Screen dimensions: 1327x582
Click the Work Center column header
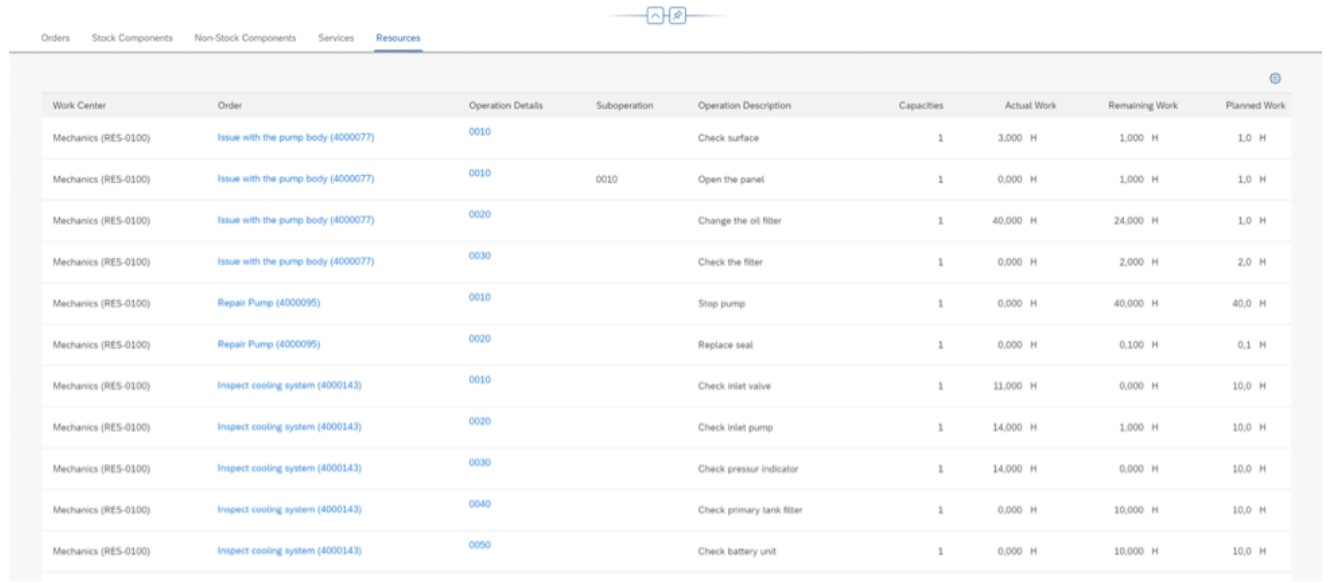80,105
